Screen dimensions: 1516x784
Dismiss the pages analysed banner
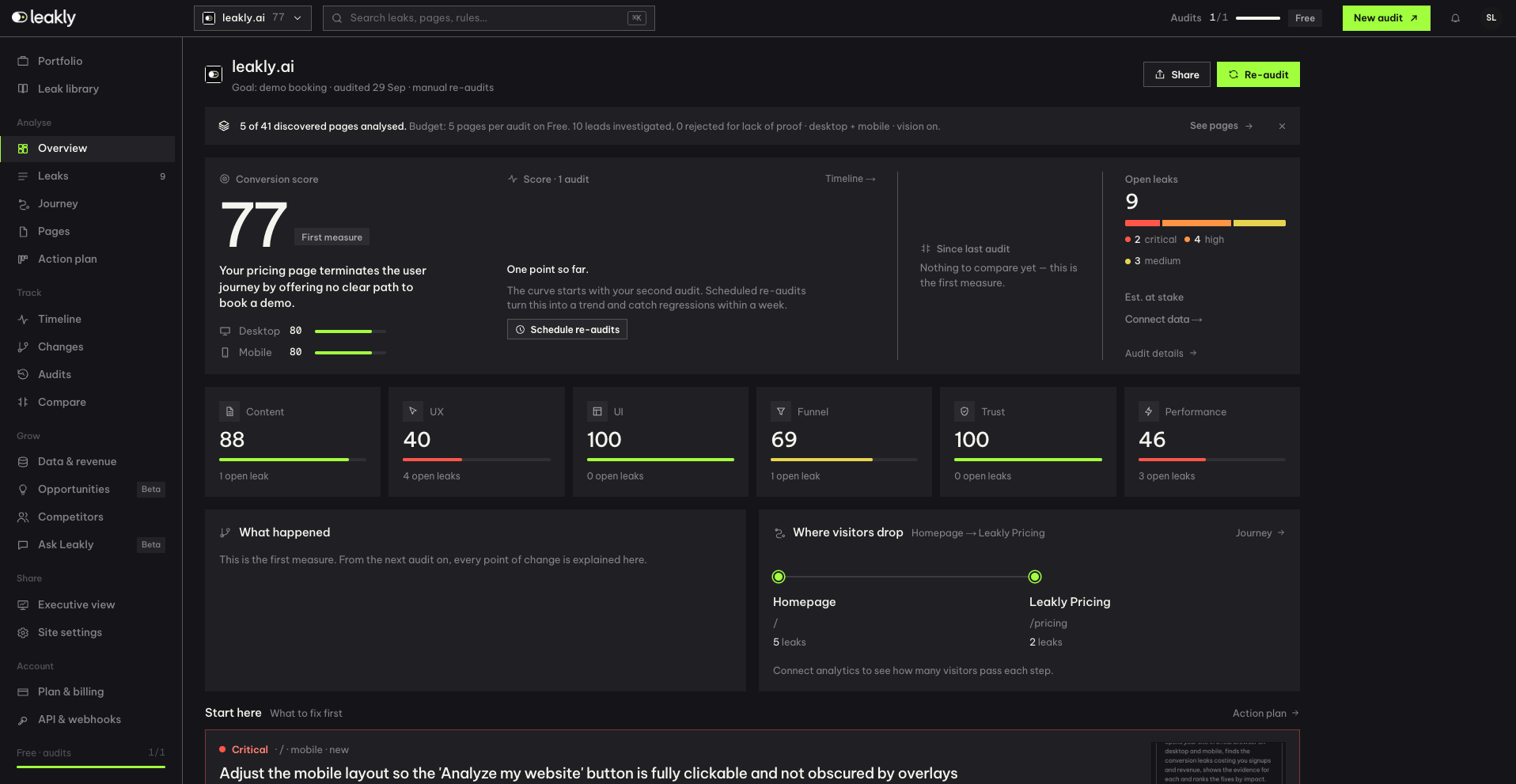tap(1282, 127)
